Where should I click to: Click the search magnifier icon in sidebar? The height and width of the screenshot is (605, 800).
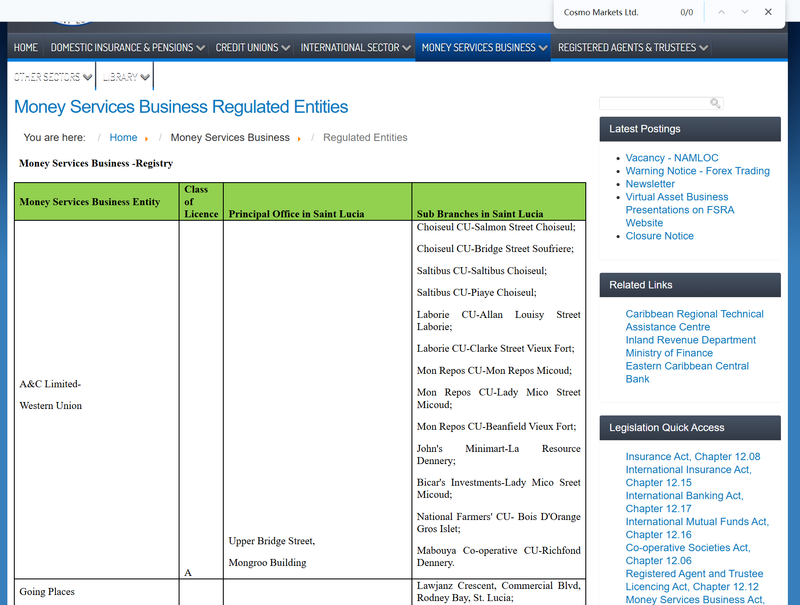tap(715, 104)
